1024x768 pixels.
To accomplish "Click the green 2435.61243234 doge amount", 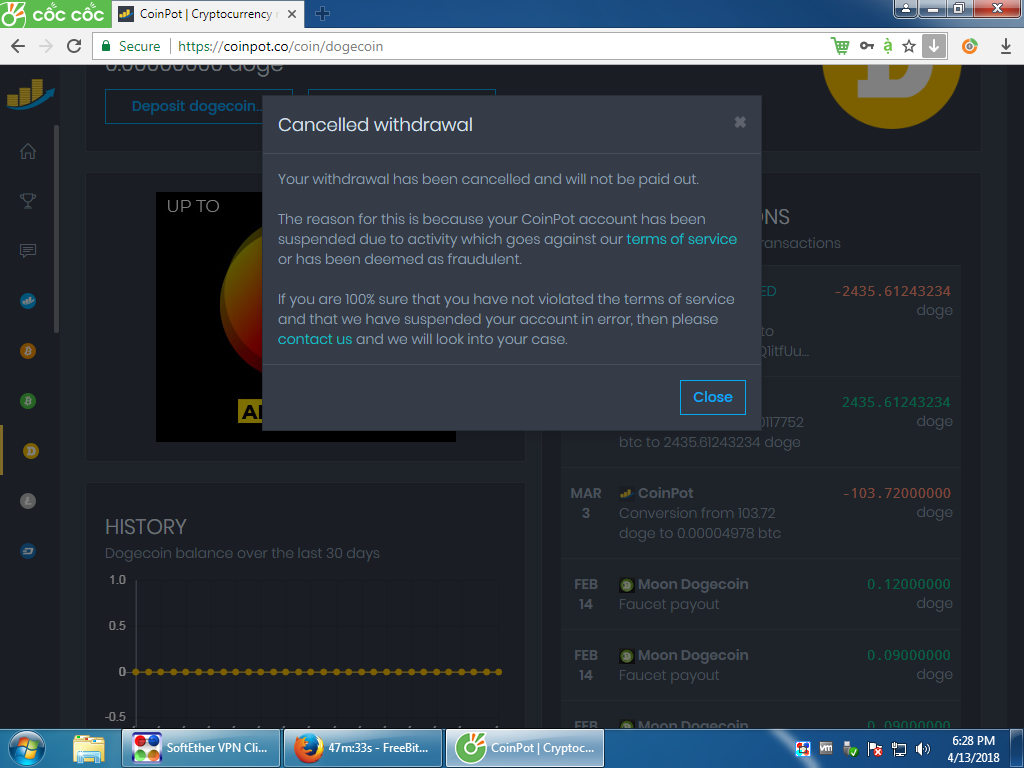I will coord(896,402).
